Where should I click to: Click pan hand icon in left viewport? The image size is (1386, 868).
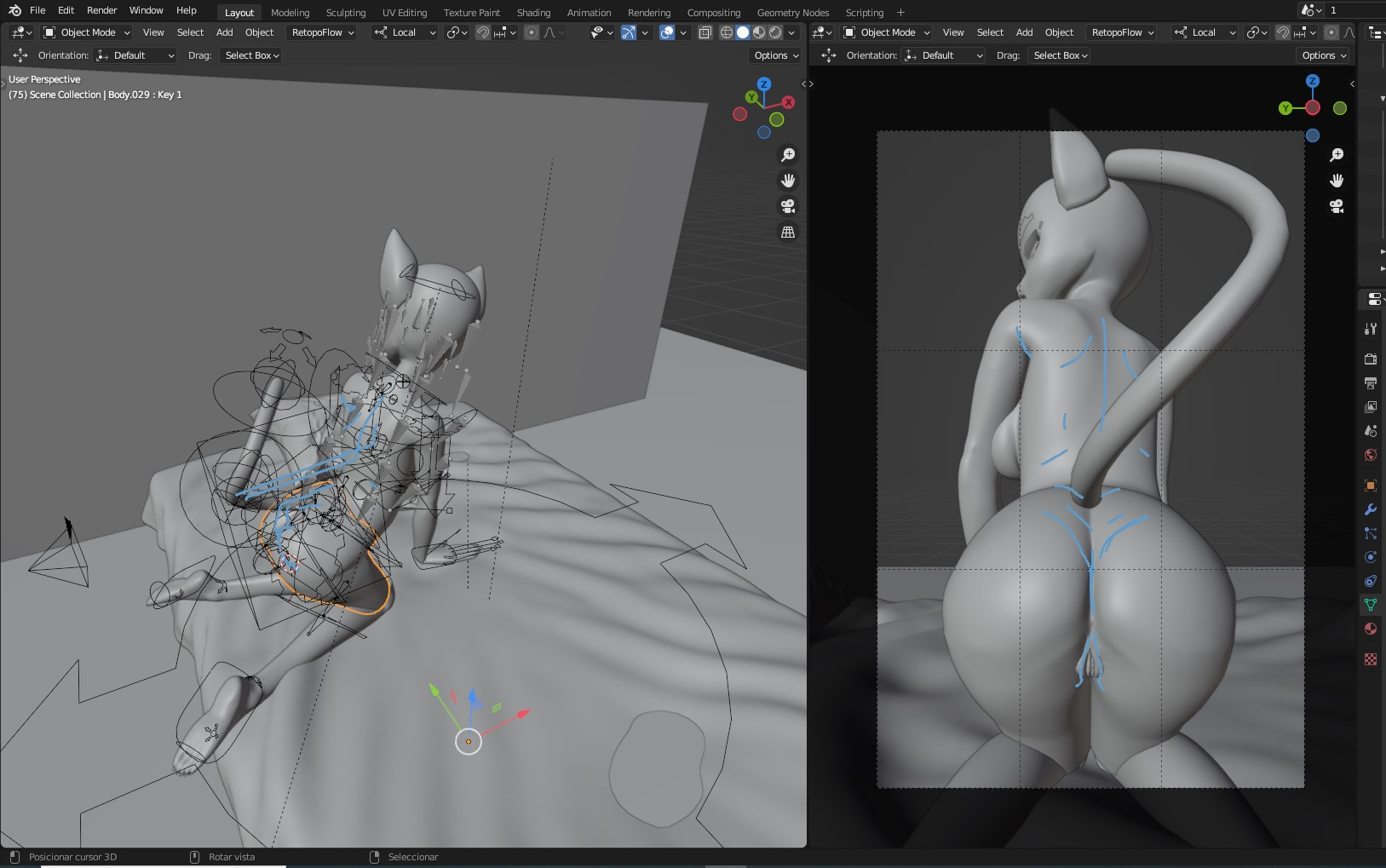coord(788,181)
